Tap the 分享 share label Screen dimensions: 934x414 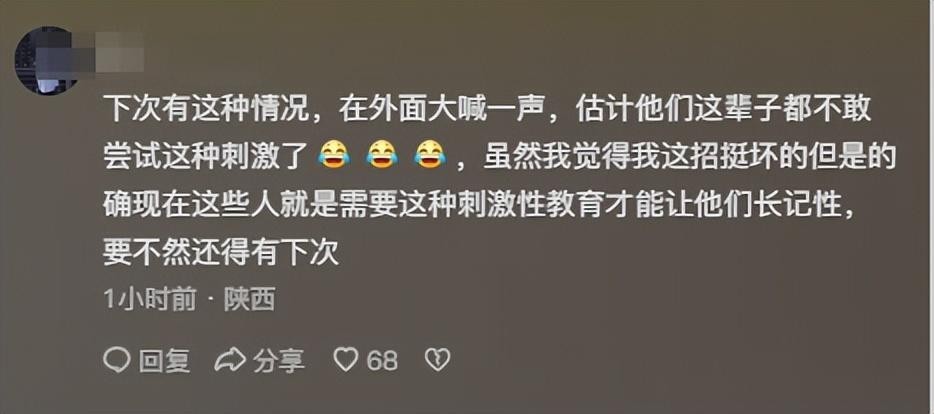click(279, 360)
